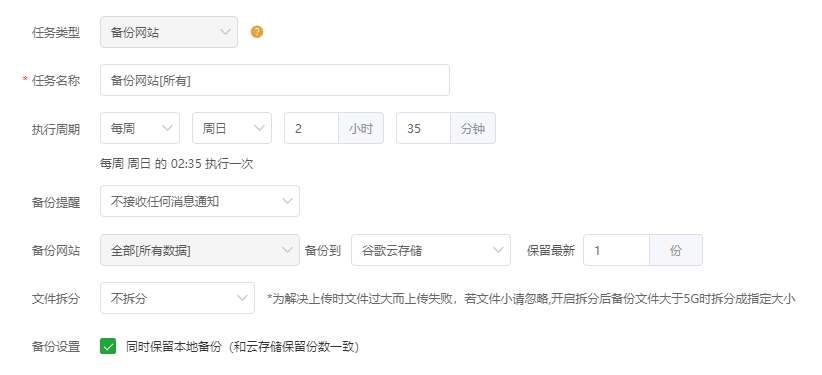Click the orange help question mark icon
This screenshot has height=375, width=822.
(x=257, y=32)
